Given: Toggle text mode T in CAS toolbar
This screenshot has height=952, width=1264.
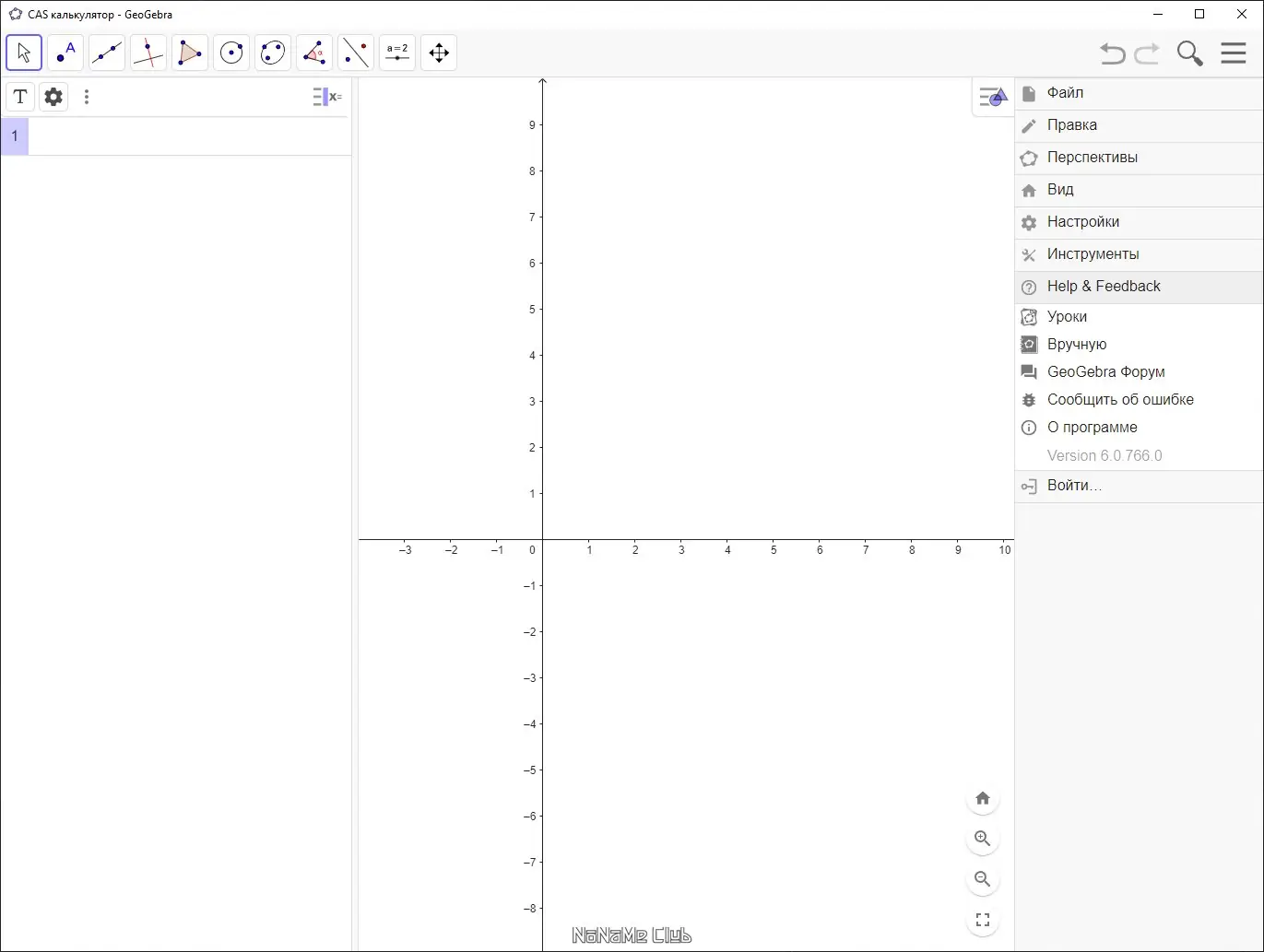Looking at the screenshot, I should tap(20, 97).
